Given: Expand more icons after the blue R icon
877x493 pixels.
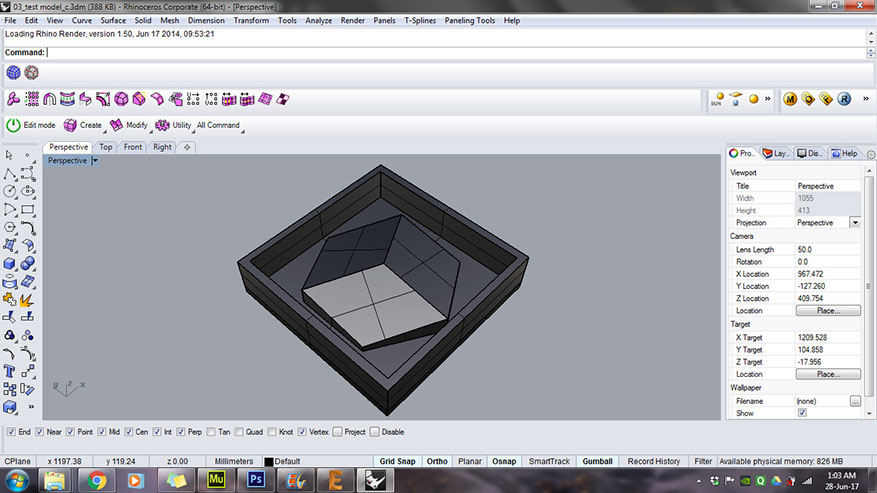Looking at the screenshot, I should pos(865,99).
